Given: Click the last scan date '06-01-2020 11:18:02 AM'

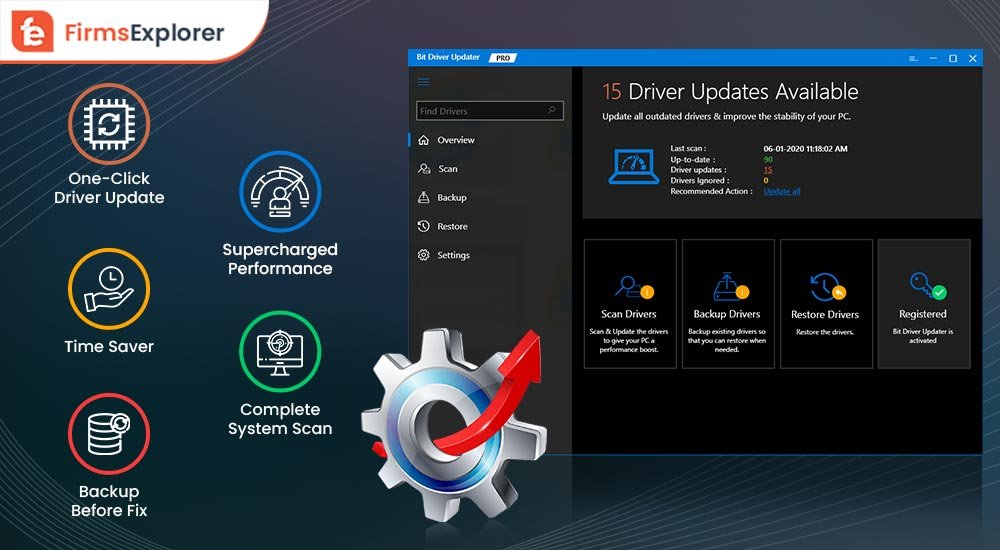Looking at the screenshot, I should 805,149.
